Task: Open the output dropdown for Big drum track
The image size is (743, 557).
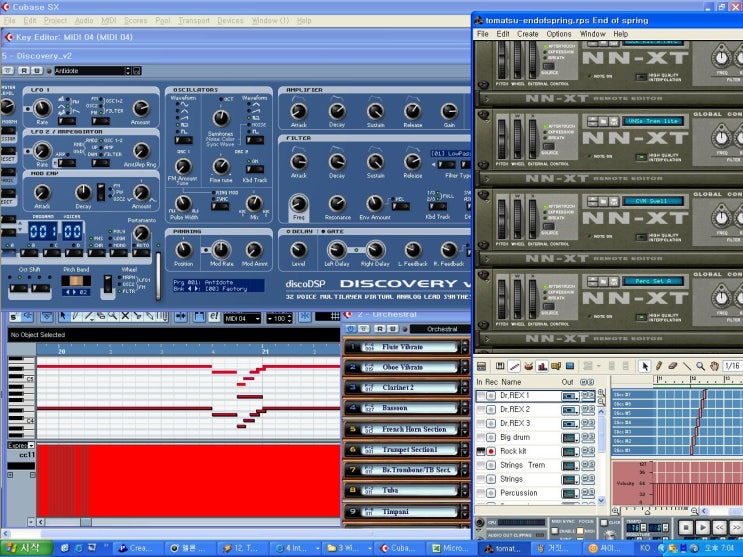Action: coord(570,438)
